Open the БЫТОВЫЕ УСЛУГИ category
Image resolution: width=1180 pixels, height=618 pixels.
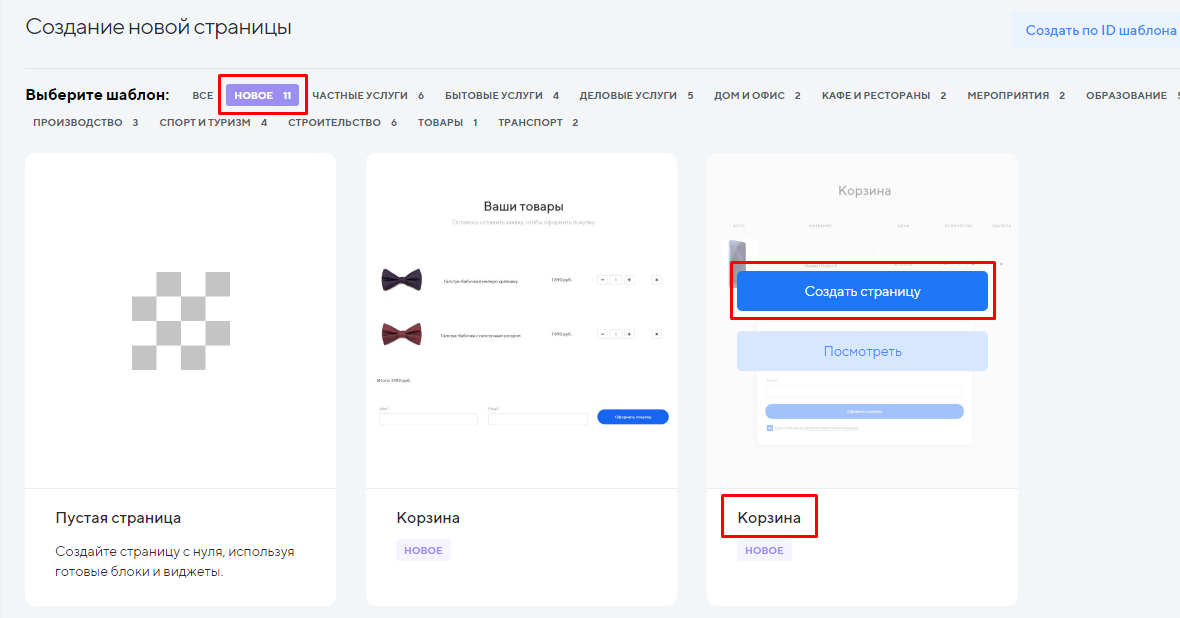pyautogui.click(x=501, y=96)
